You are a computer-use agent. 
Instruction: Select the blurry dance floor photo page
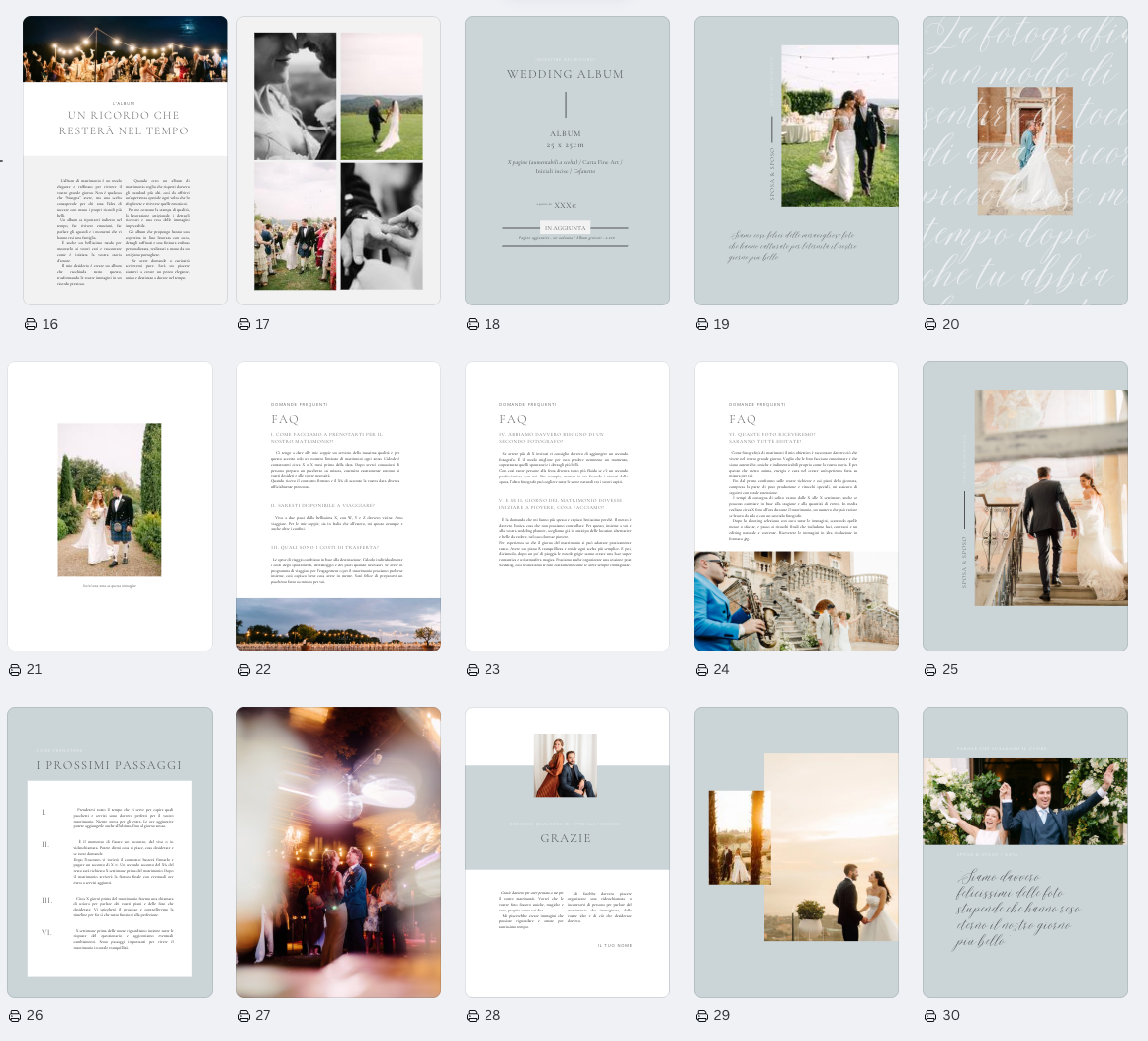[x=338, y=852]
